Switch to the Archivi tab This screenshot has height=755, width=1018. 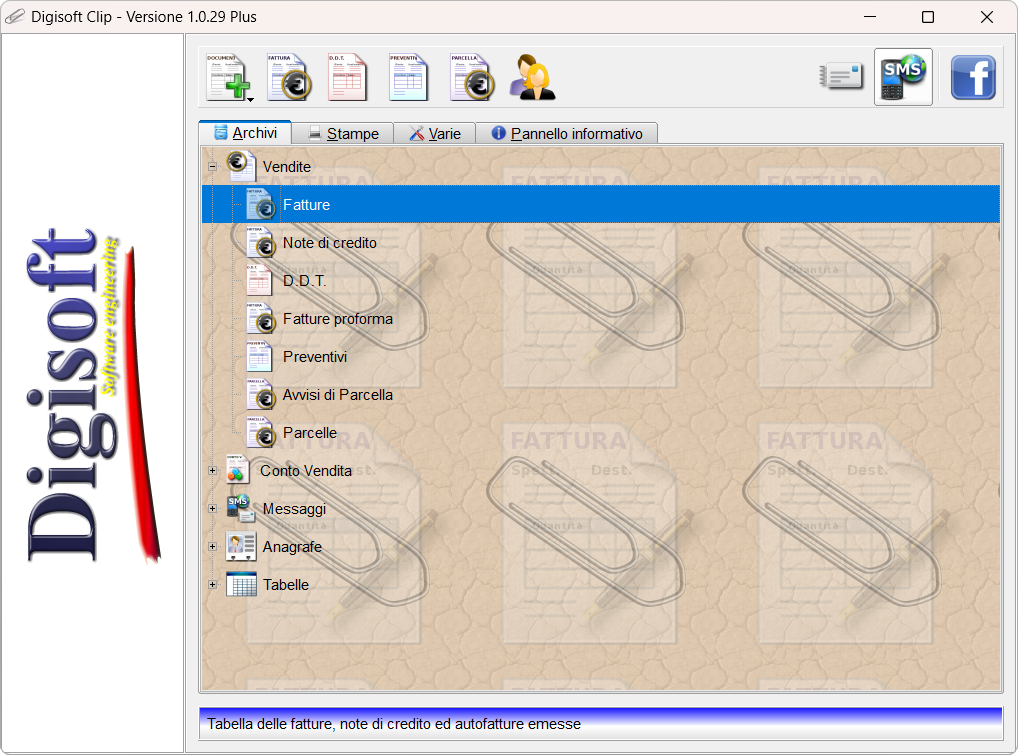click(x=245, y=133)
